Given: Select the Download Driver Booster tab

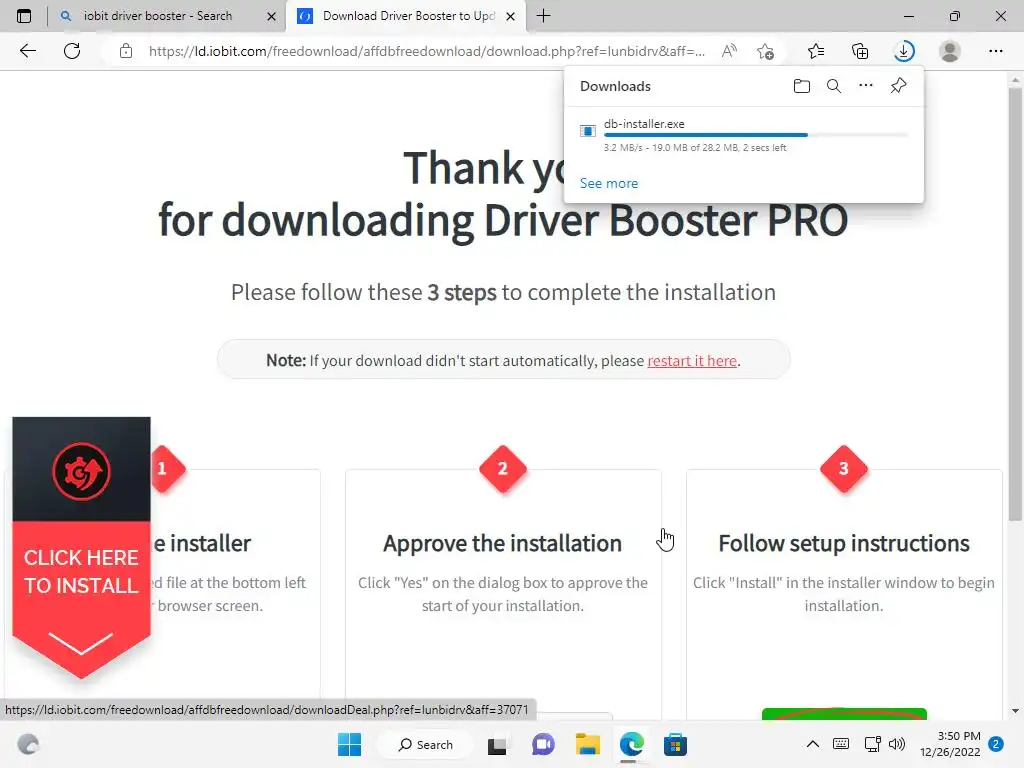Looking at the screenshot, I should [408, 16].
